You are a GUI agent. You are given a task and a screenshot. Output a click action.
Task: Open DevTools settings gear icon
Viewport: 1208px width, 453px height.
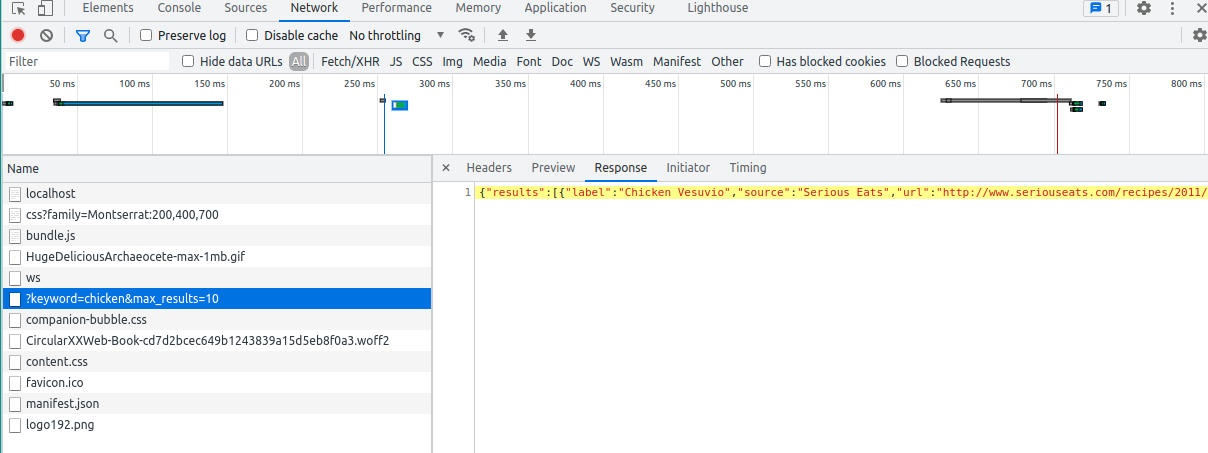coord(1144,8)
